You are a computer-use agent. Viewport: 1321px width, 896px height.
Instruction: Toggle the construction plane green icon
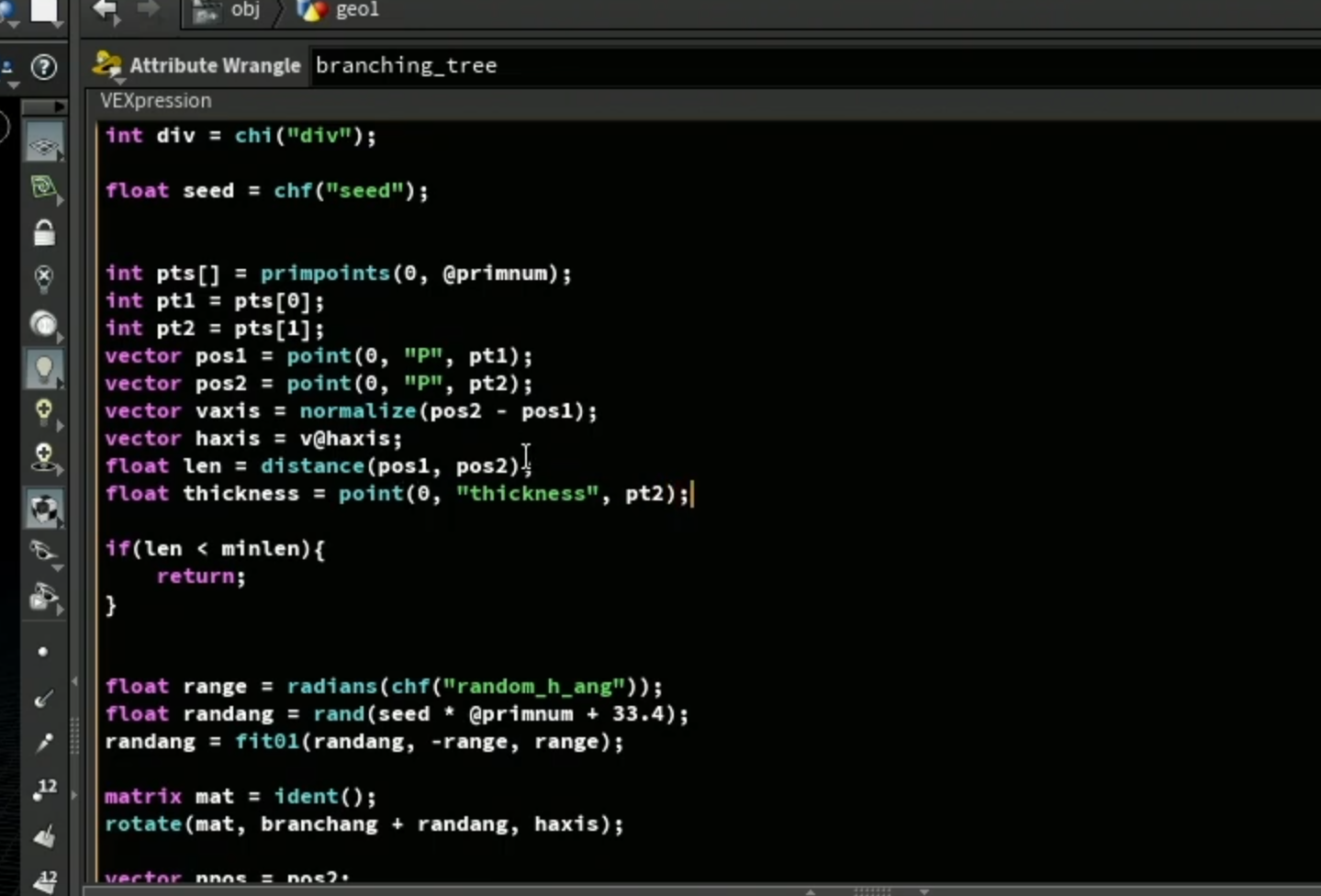pos(43,189)
